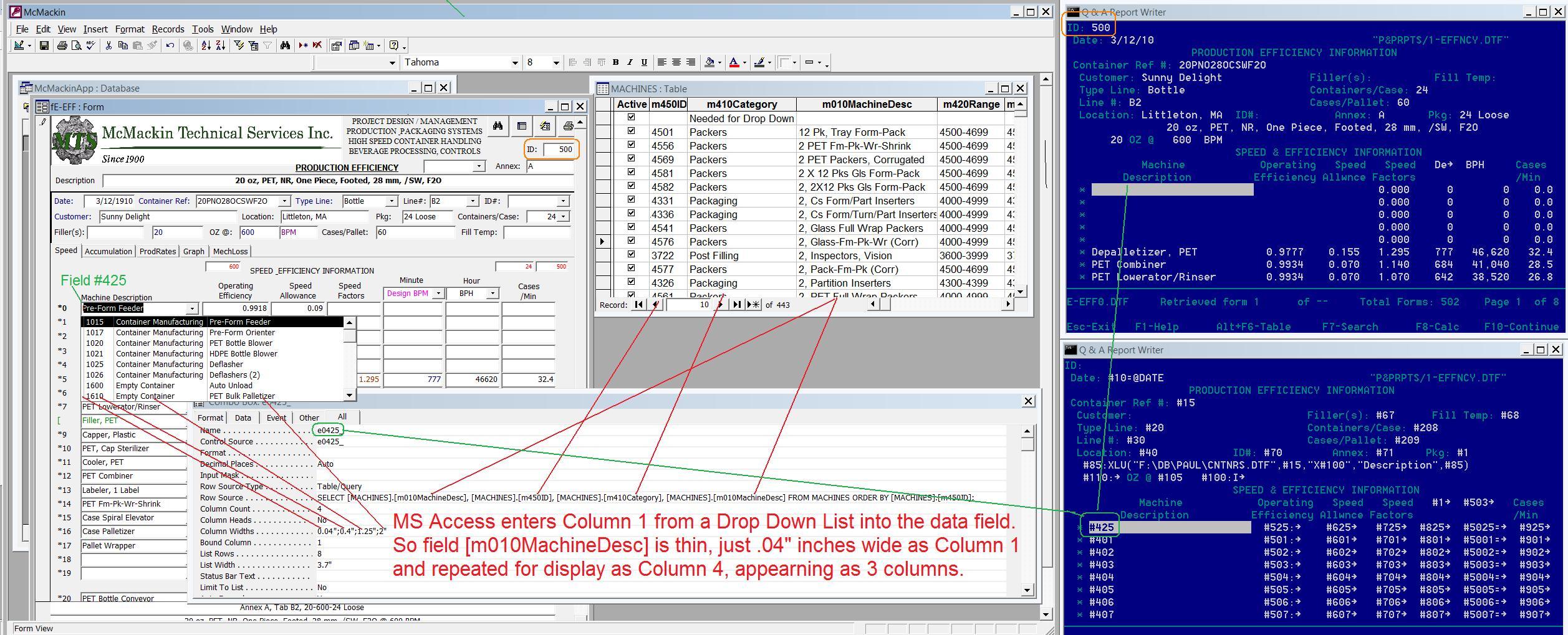The width and height of the screenshot is (1568, 635).
Task: Click the Undo icon
Action: tap(170, 45)
